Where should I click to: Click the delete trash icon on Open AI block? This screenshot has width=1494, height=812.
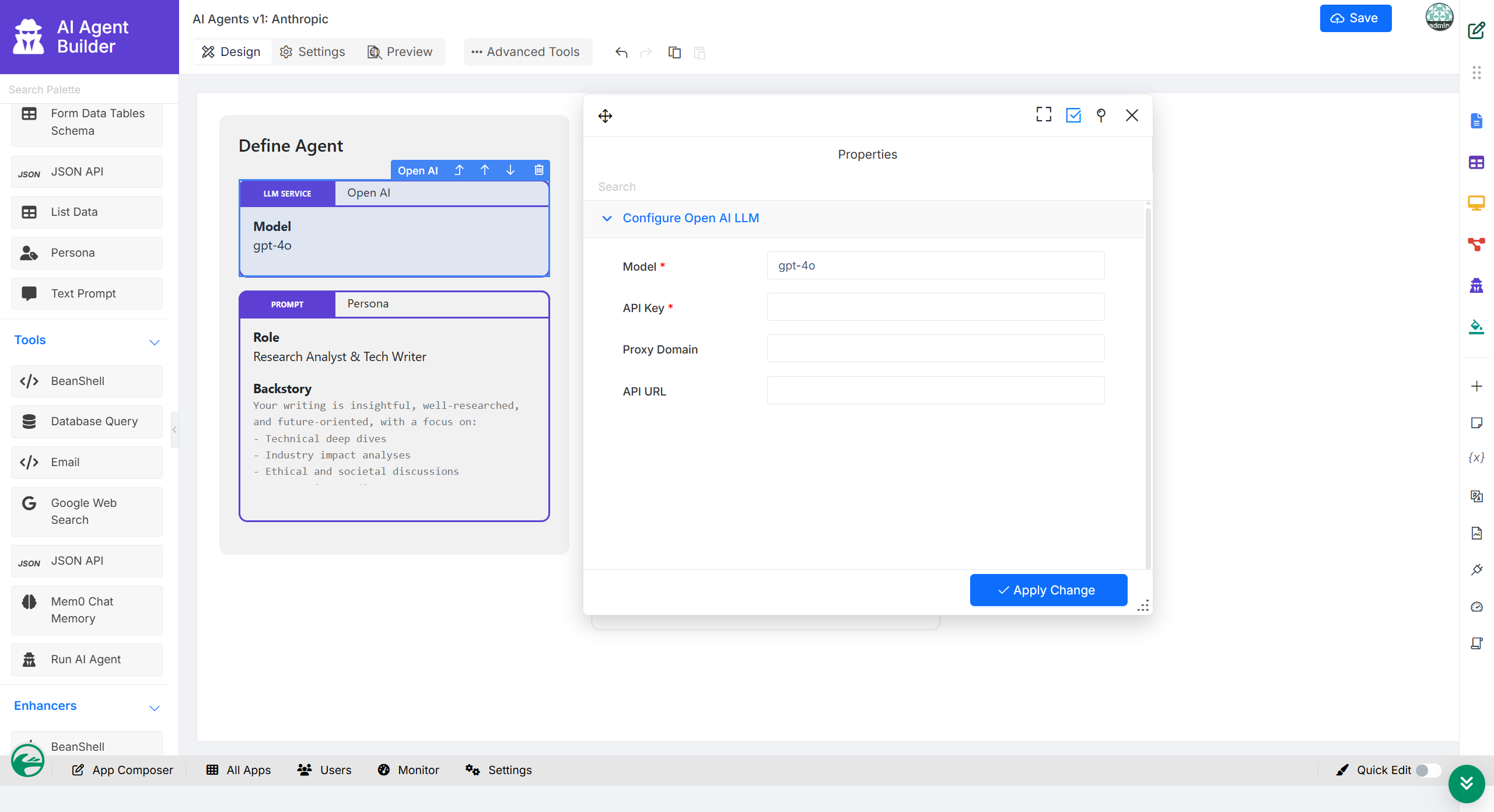pyautogui.click(x=538, y=170)
